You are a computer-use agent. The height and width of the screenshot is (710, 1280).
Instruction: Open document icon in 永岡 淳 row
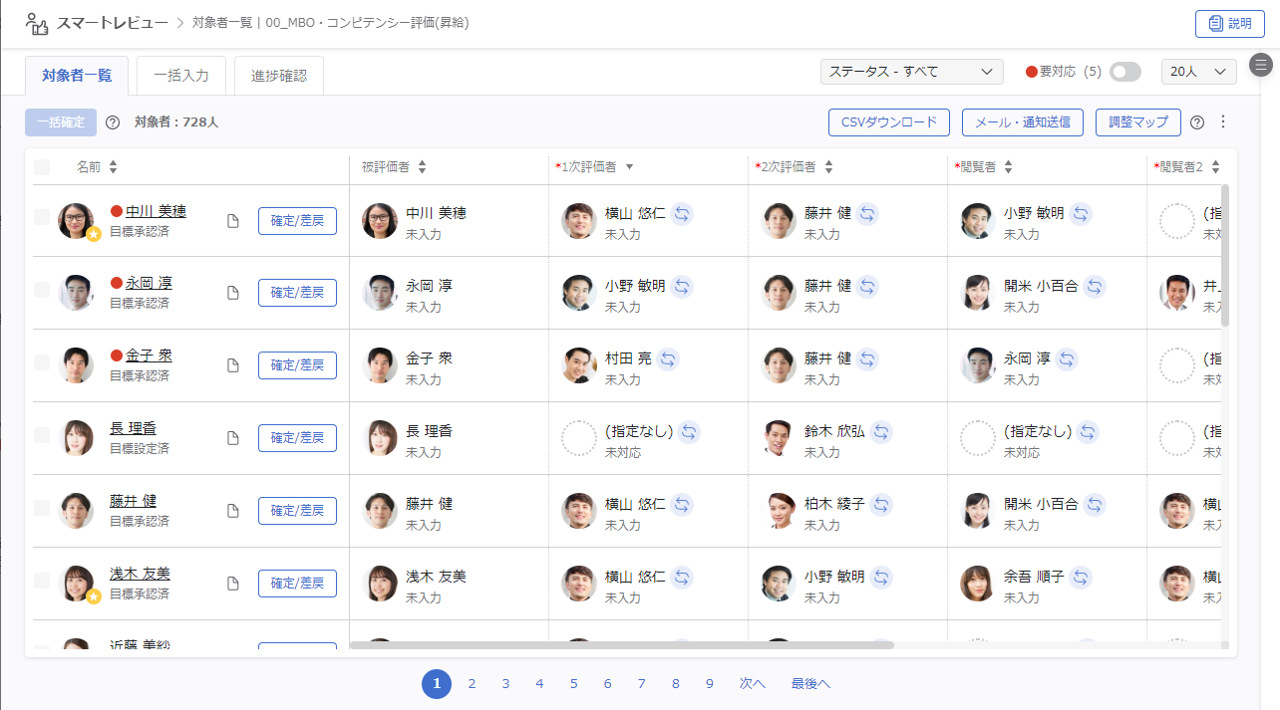(x=233, y=293)
